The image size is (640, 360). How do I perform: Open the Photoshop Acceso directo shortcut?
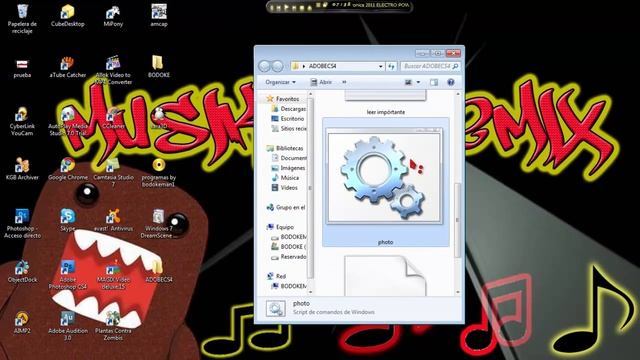[x=22, y=223]
